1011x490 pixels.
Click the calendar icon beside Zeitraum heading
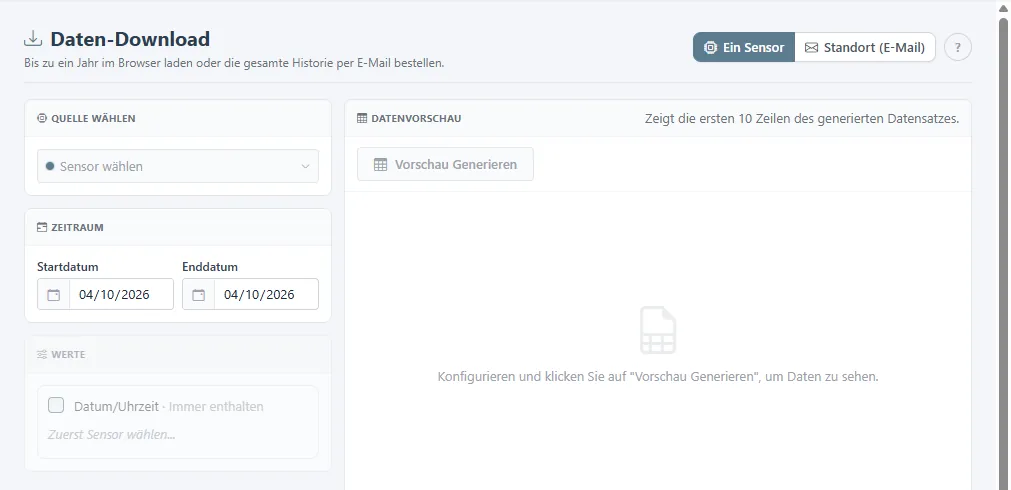(42, 228)
